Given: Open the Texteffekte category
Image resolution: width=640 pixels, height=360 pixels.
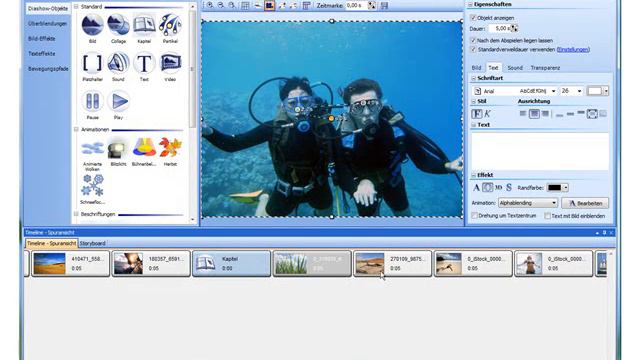Looking at the screenshot, I should [x=42, y=54].
